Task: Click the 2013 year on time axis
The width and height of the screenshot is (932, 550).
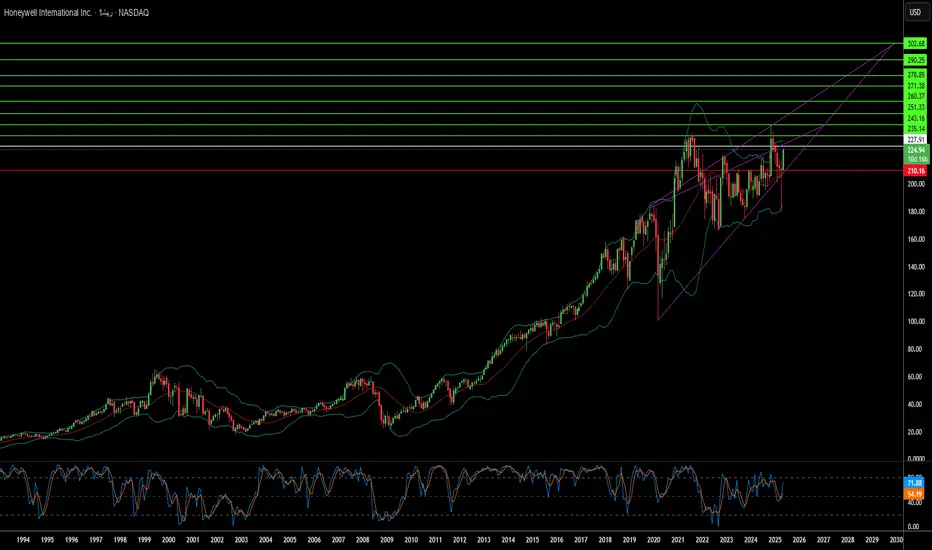Action: pyautogui.click(x=484, y=540)
